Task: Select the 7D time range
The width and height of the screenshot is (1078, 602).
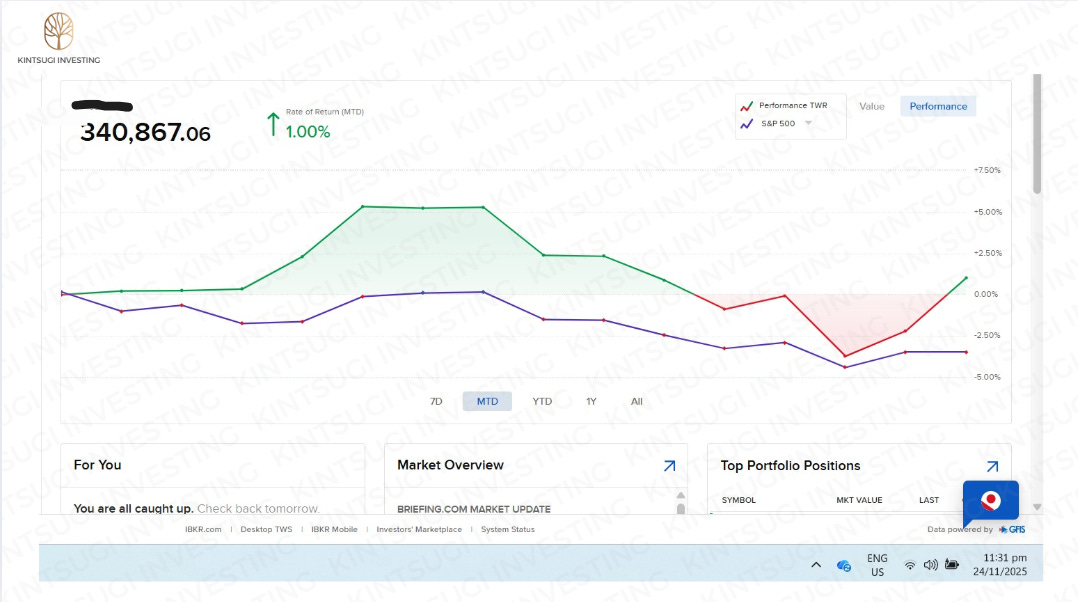Action: tap(436, 401)
